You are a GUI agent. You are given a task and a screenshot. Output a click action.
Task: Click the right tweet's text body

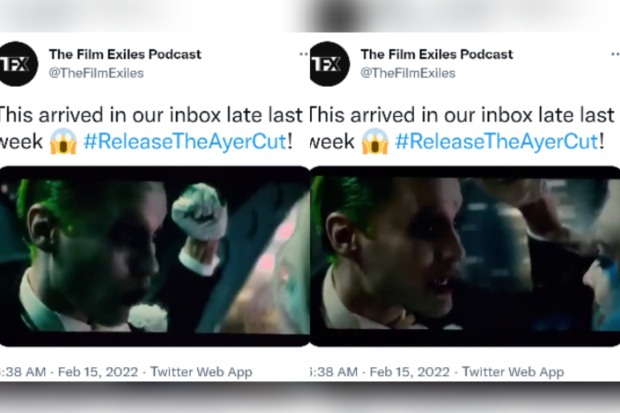(463, 128)
